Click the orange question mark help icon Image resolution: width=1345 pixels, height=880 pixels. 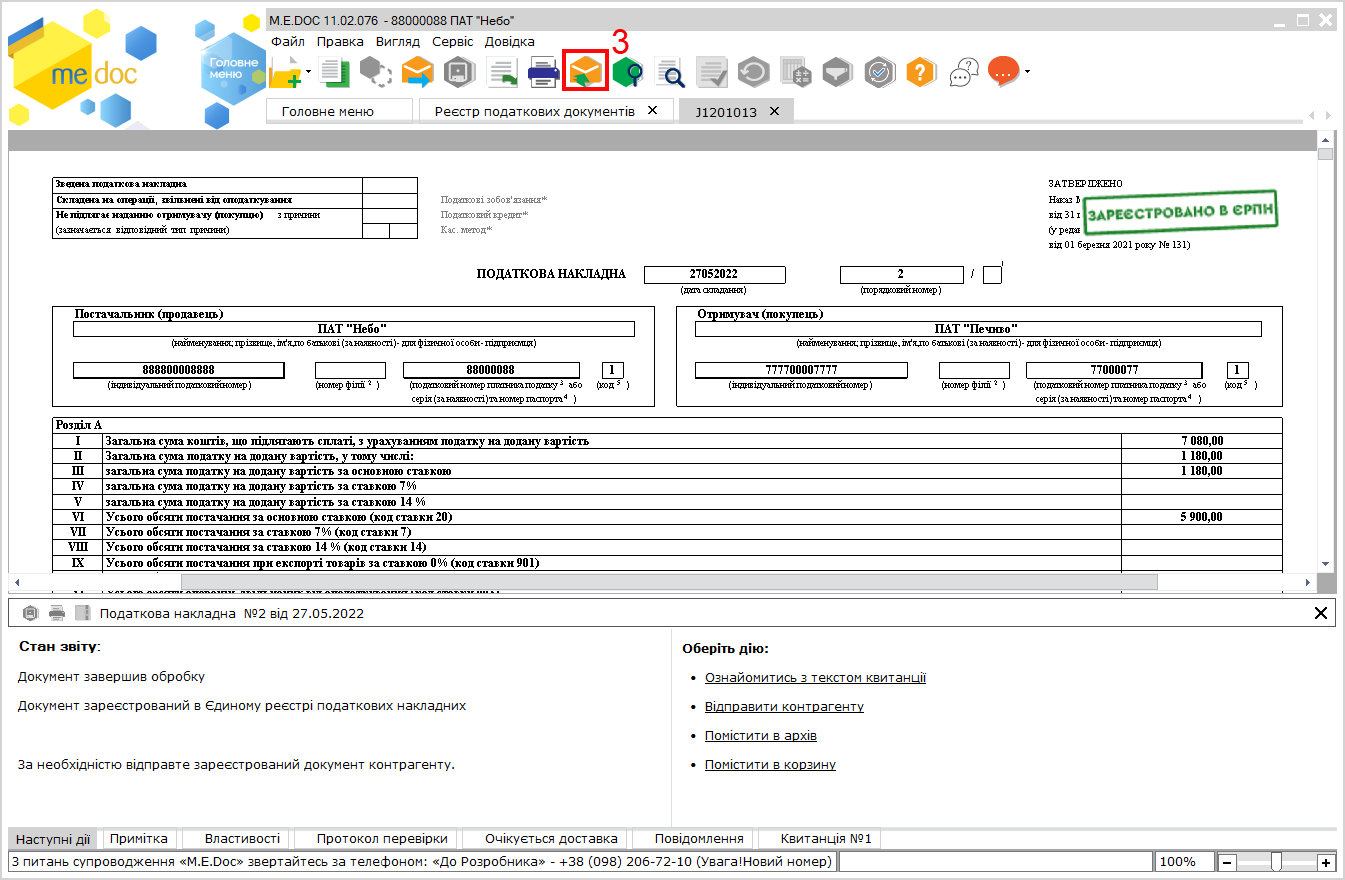pos(920,72)
